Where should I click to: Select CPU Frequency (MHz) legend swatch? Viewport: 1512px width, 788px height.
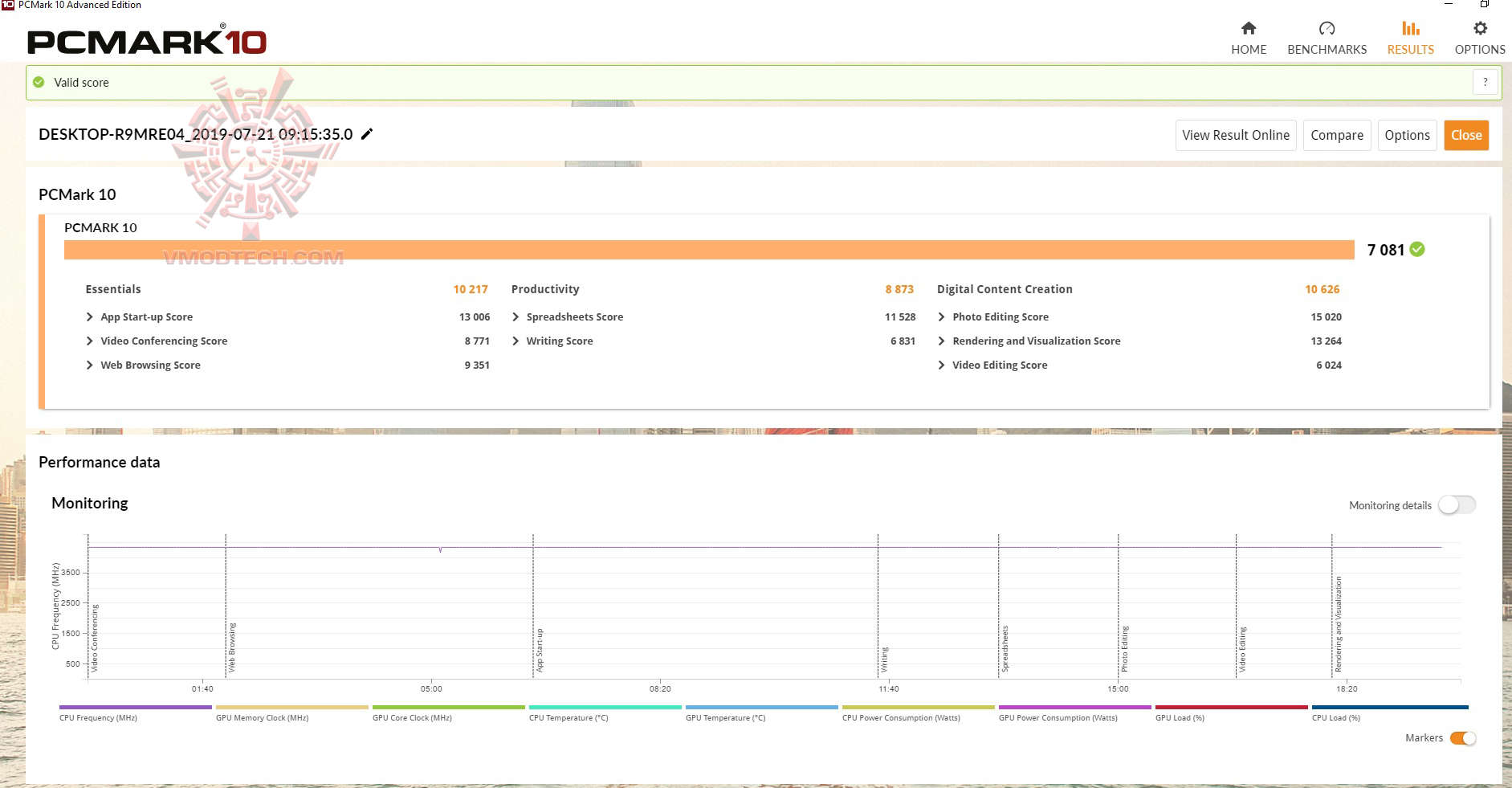(136, 708)
